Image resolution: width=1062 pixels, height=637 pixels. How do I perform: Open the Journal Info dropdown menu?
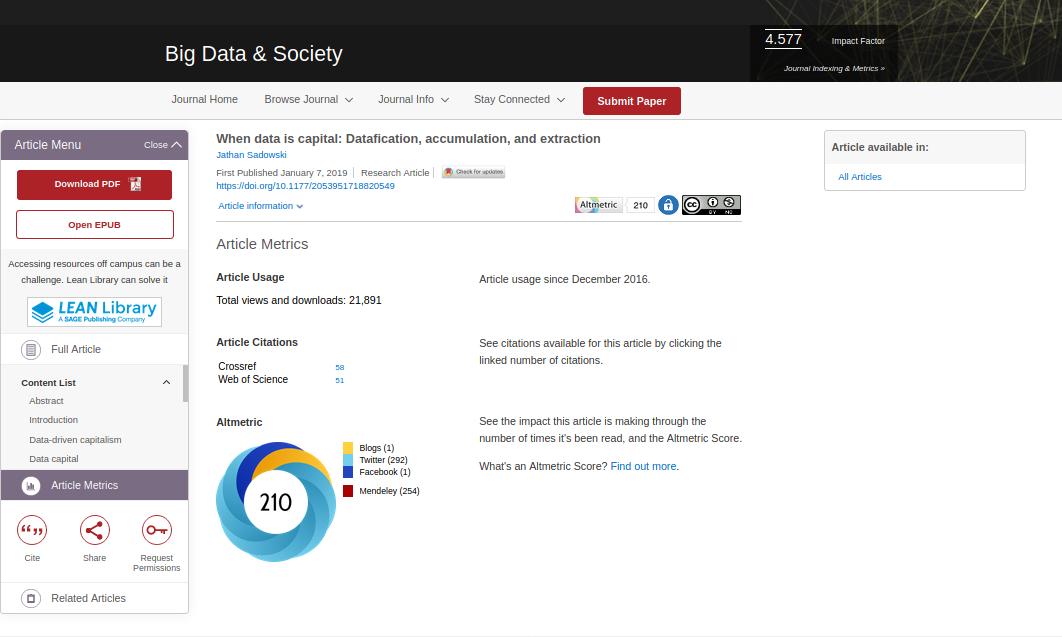[413, 100]
